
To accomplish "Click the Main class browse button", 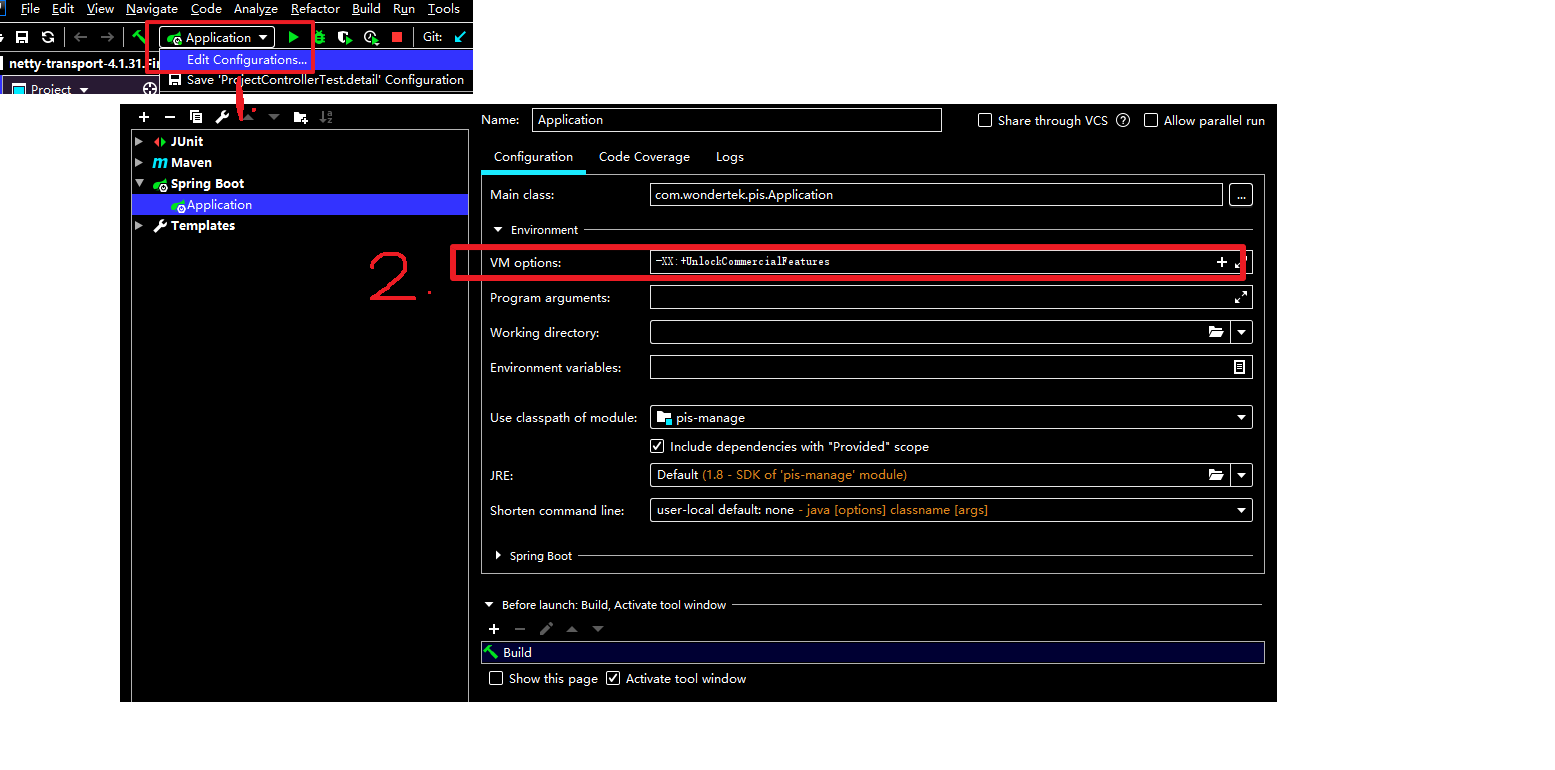I will (x=1241, y=194).
